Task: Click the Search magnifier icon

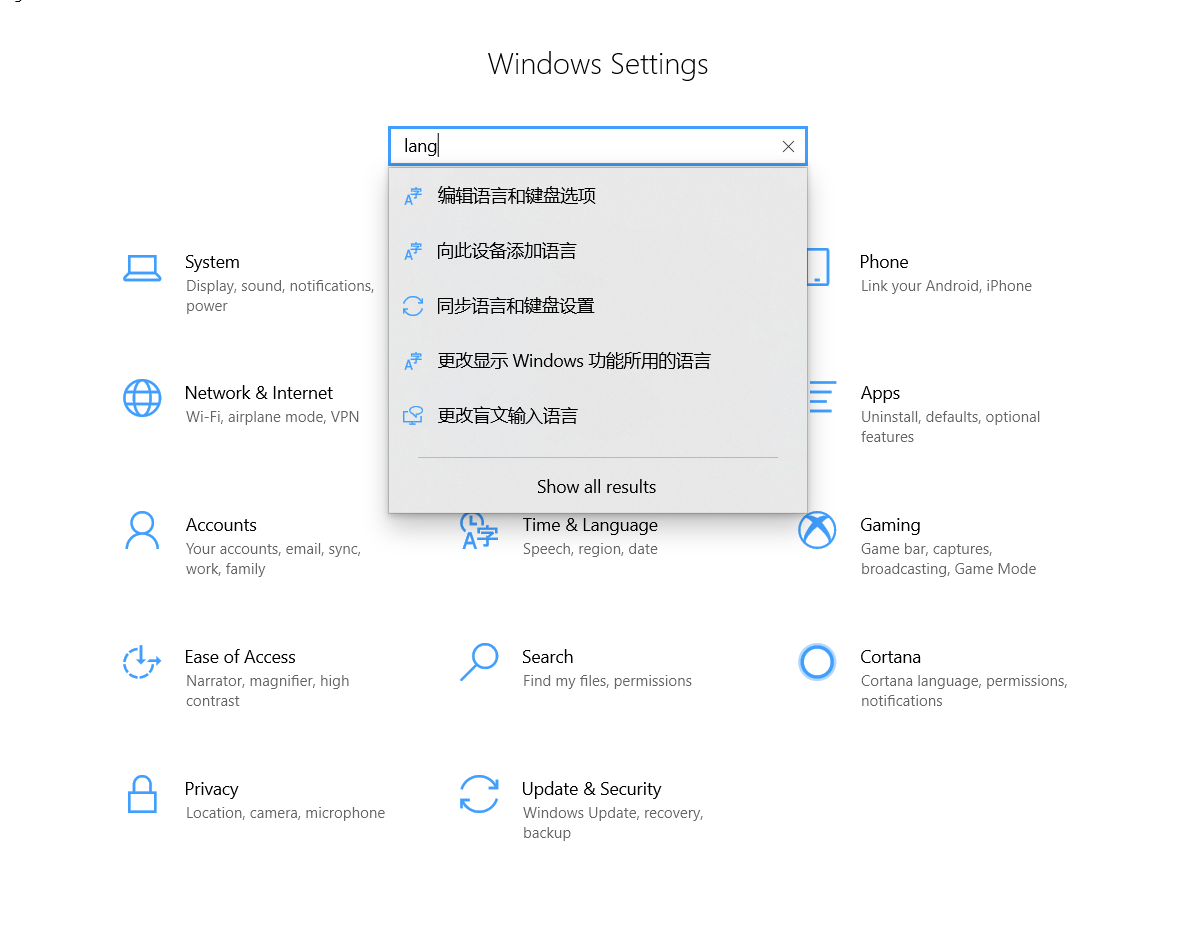Action: pos(479,662)
